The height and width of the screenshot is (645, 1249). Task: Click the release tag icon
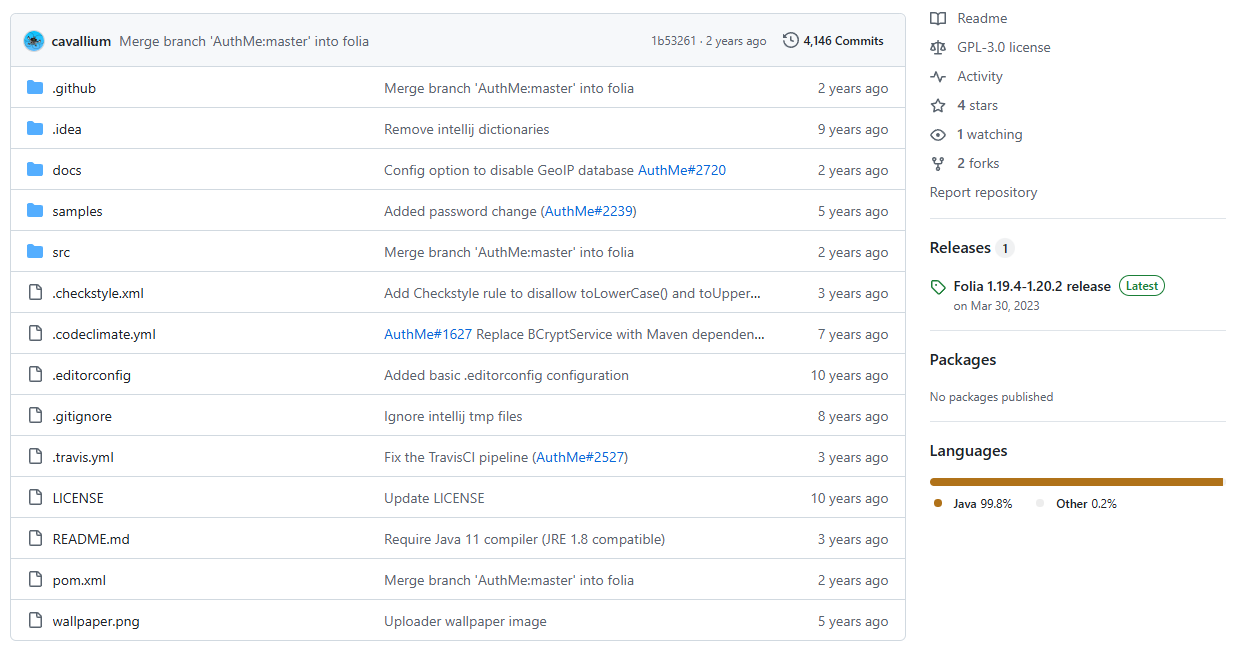(x=938, y=287)
